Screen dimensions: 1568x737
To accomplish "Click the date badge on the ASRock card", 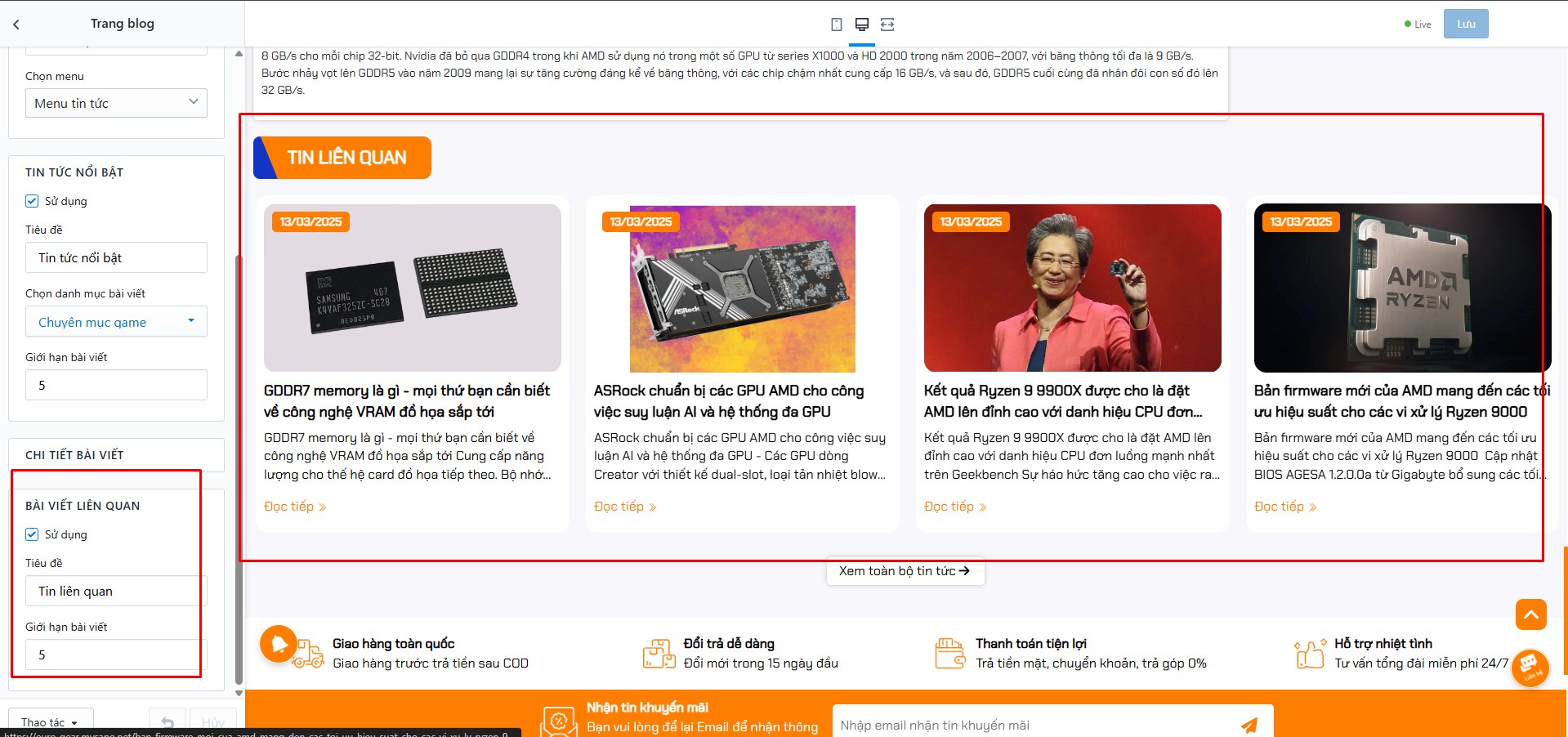I will click(641, 221).
